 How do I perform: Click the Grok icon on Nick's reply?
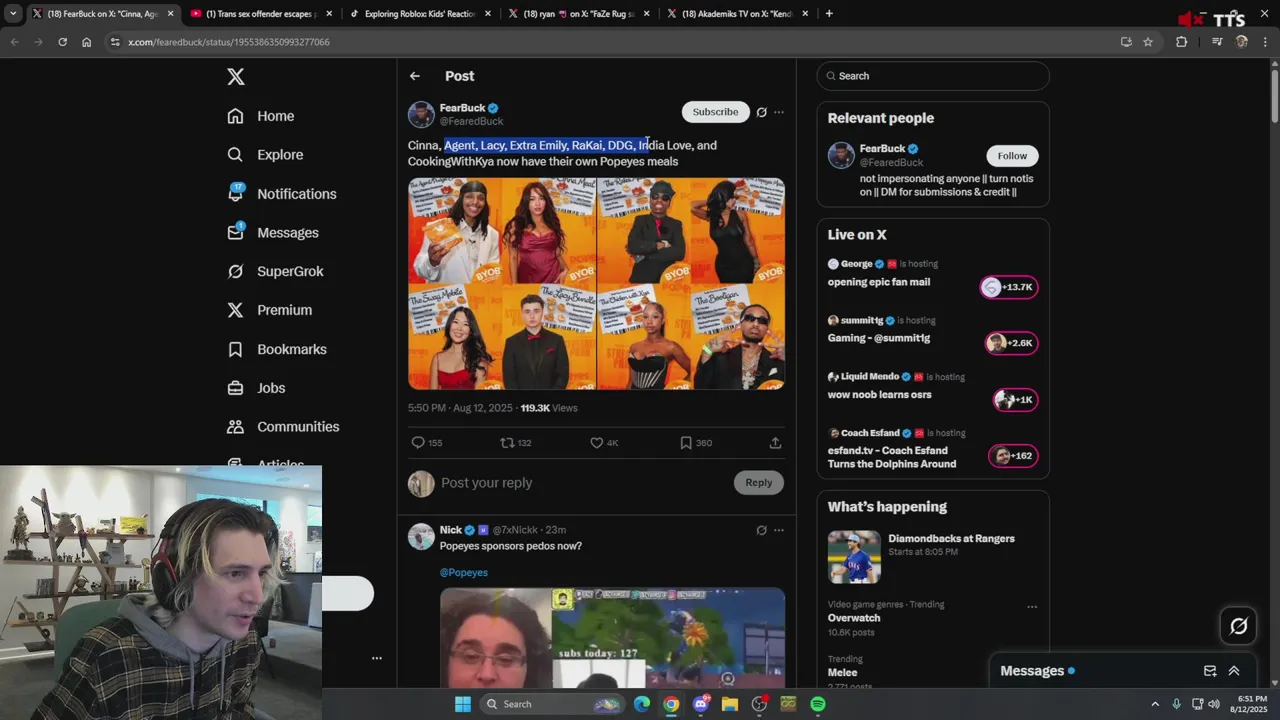pyautogui.click(x=761, y=530)
